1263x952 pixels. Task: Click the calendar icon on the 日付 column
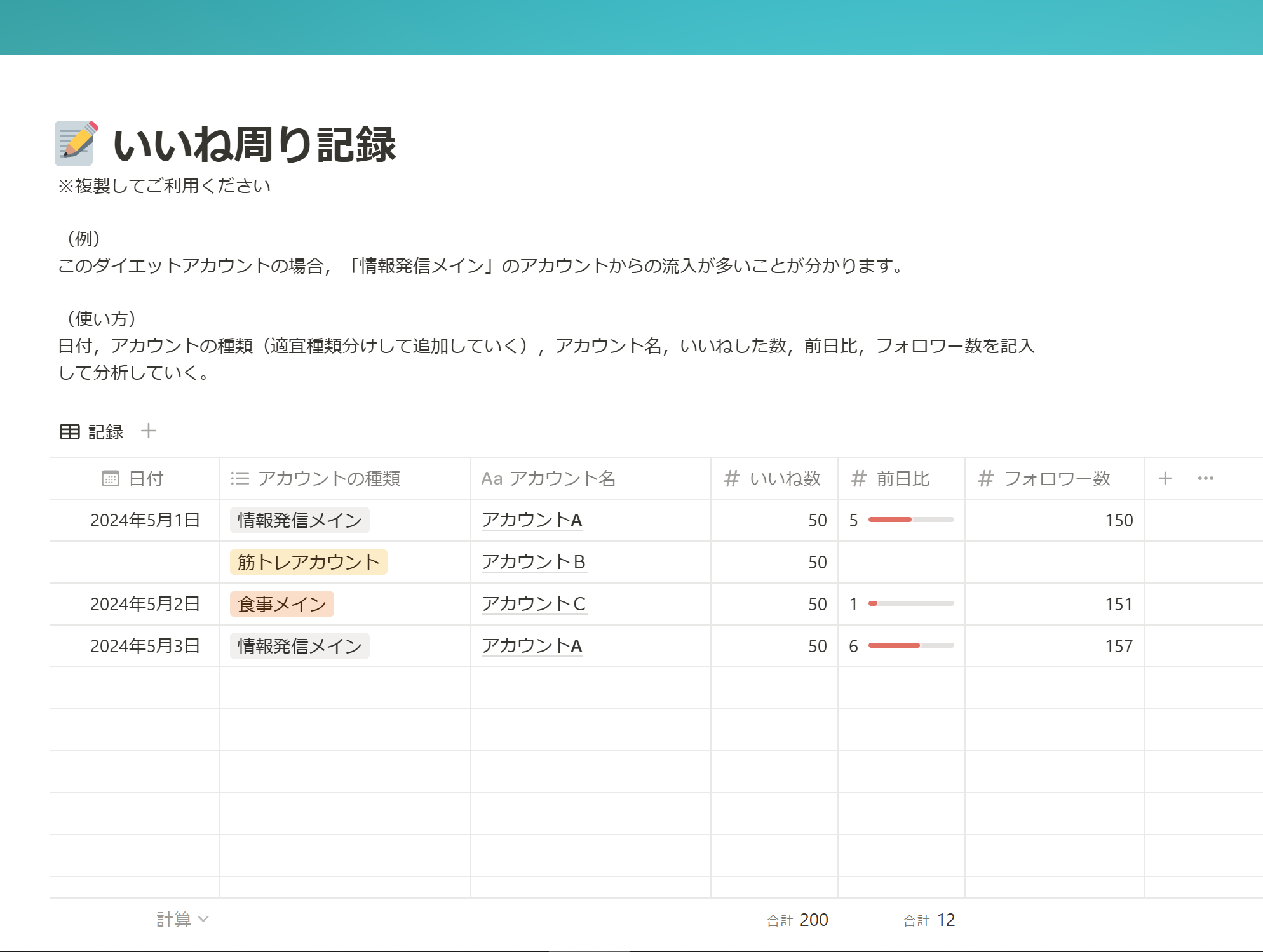pyautogui.click(x=111, y=479)
